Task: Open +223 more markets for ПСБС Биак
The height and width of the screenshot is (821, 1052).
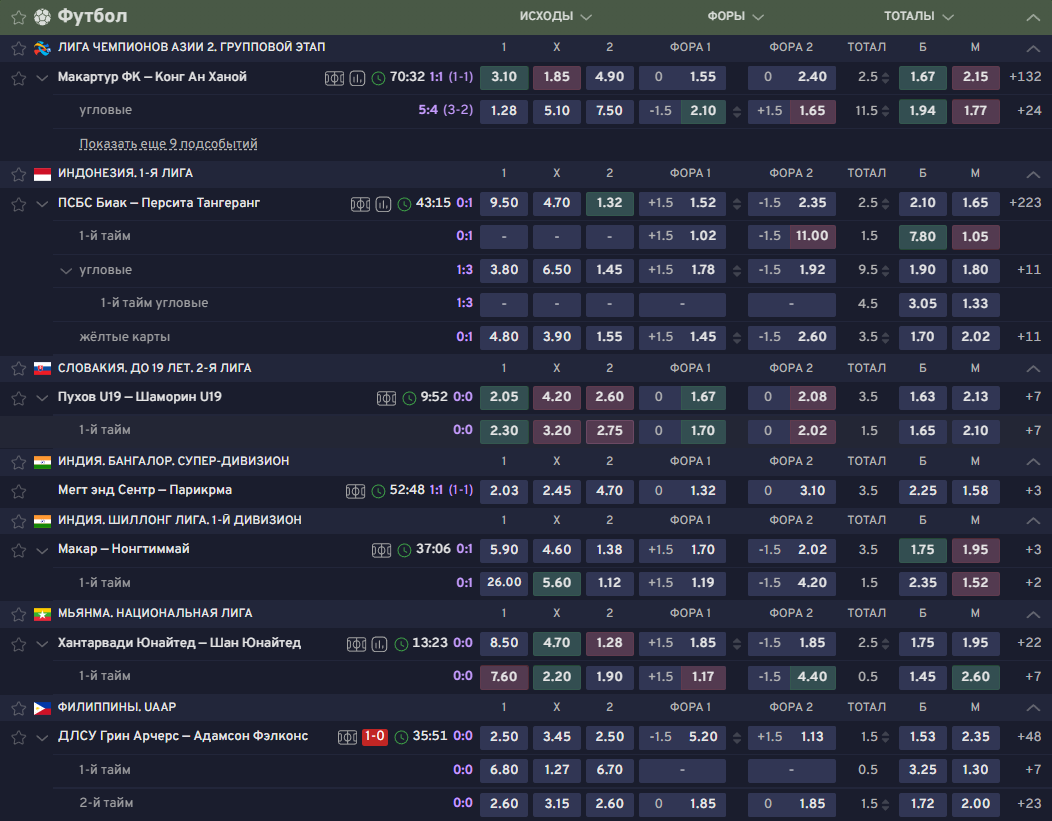Action: click(x=1026, y=204)
